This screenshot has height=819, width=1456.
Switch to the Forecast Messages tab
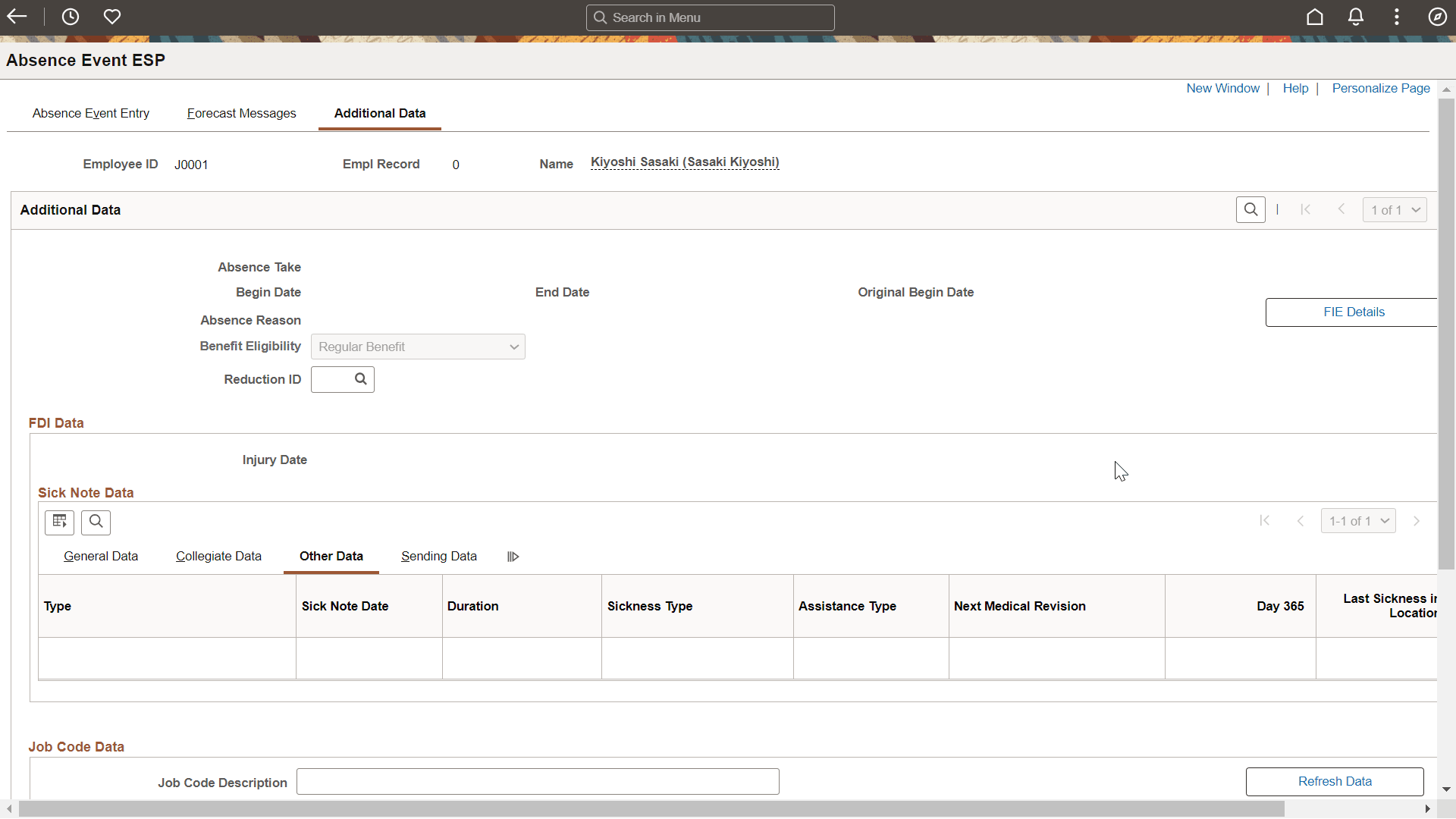click(x=241, y=113)
